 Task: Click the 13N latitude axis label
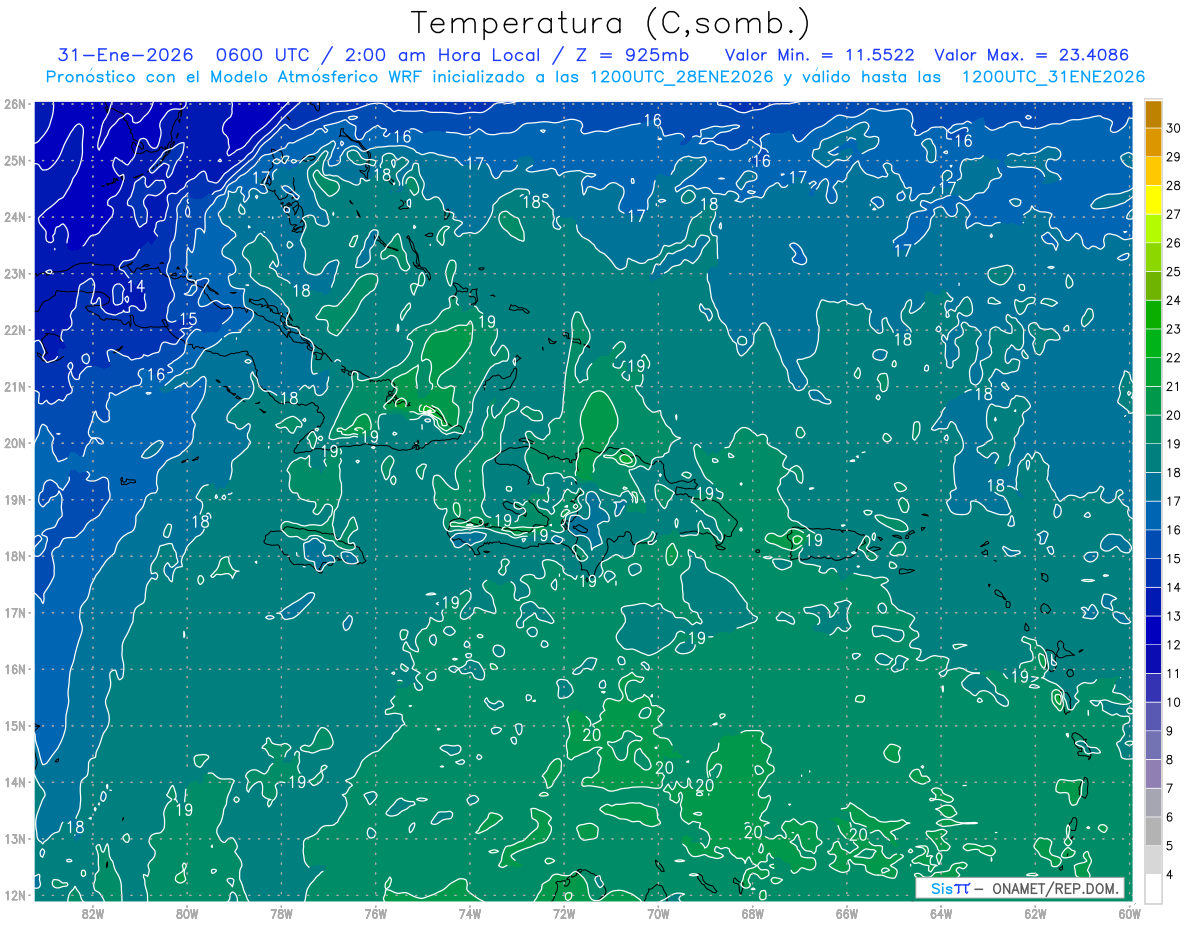[15, 839]
